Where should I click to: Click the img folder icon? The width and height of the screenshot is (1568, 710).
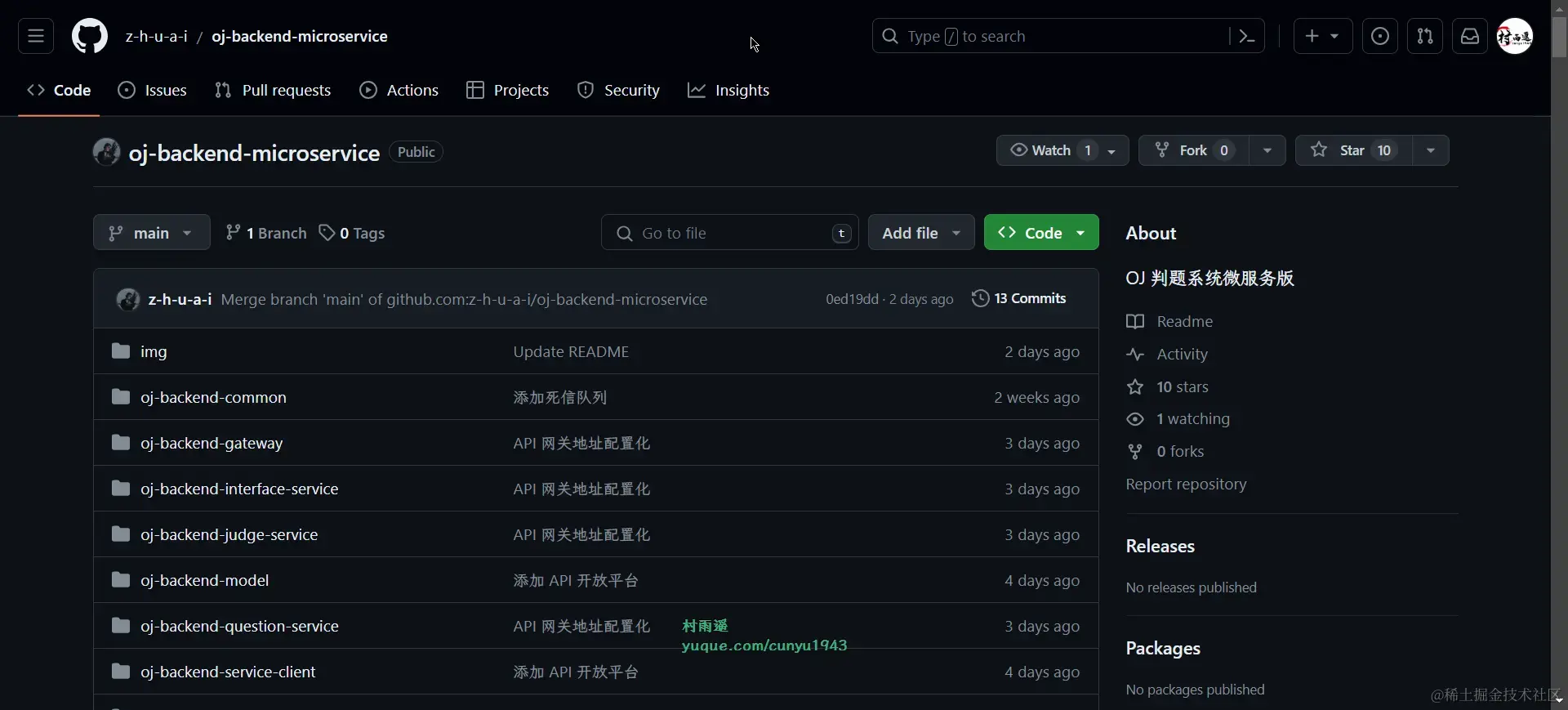121,351
